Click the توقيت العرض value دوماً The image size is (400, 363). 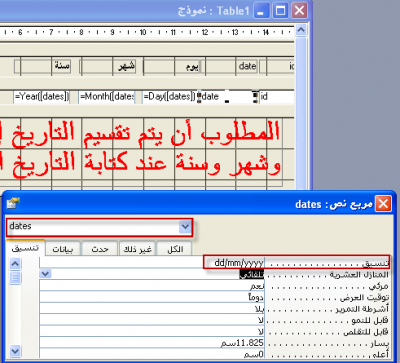(152, 297)
